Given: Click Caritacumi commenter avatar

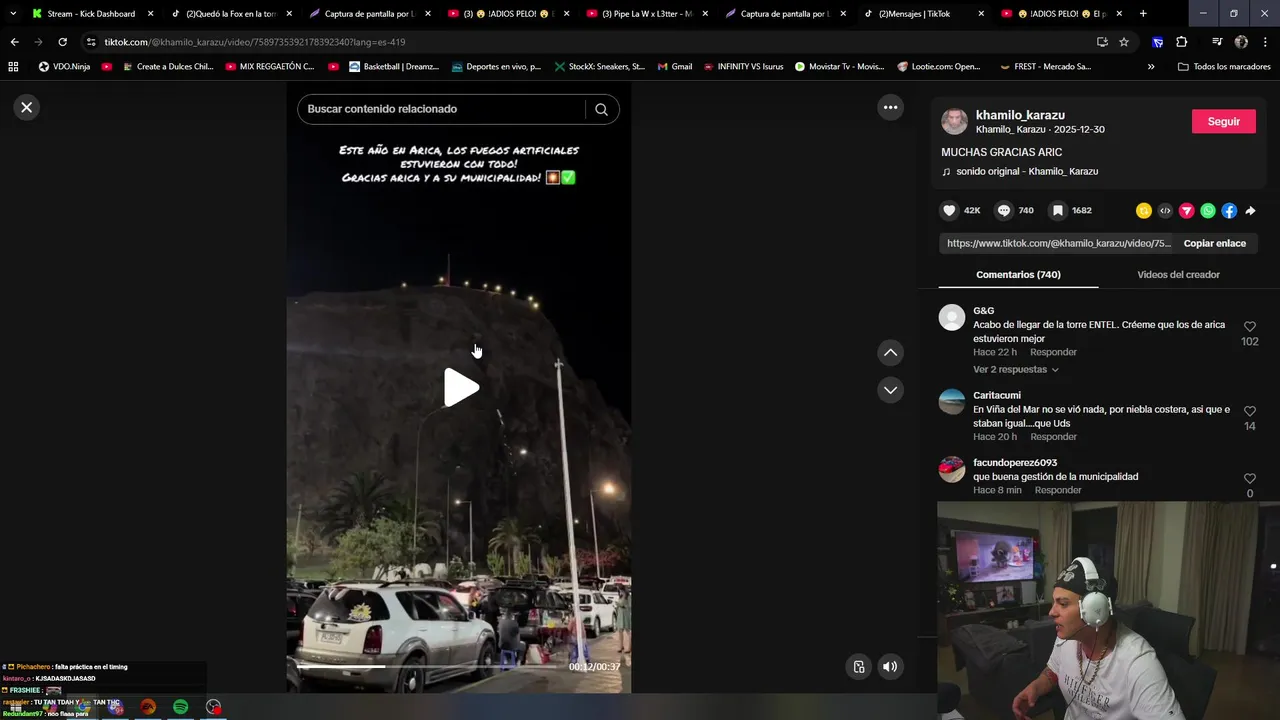Looking at the screenshot, I should tap(952, 402).
